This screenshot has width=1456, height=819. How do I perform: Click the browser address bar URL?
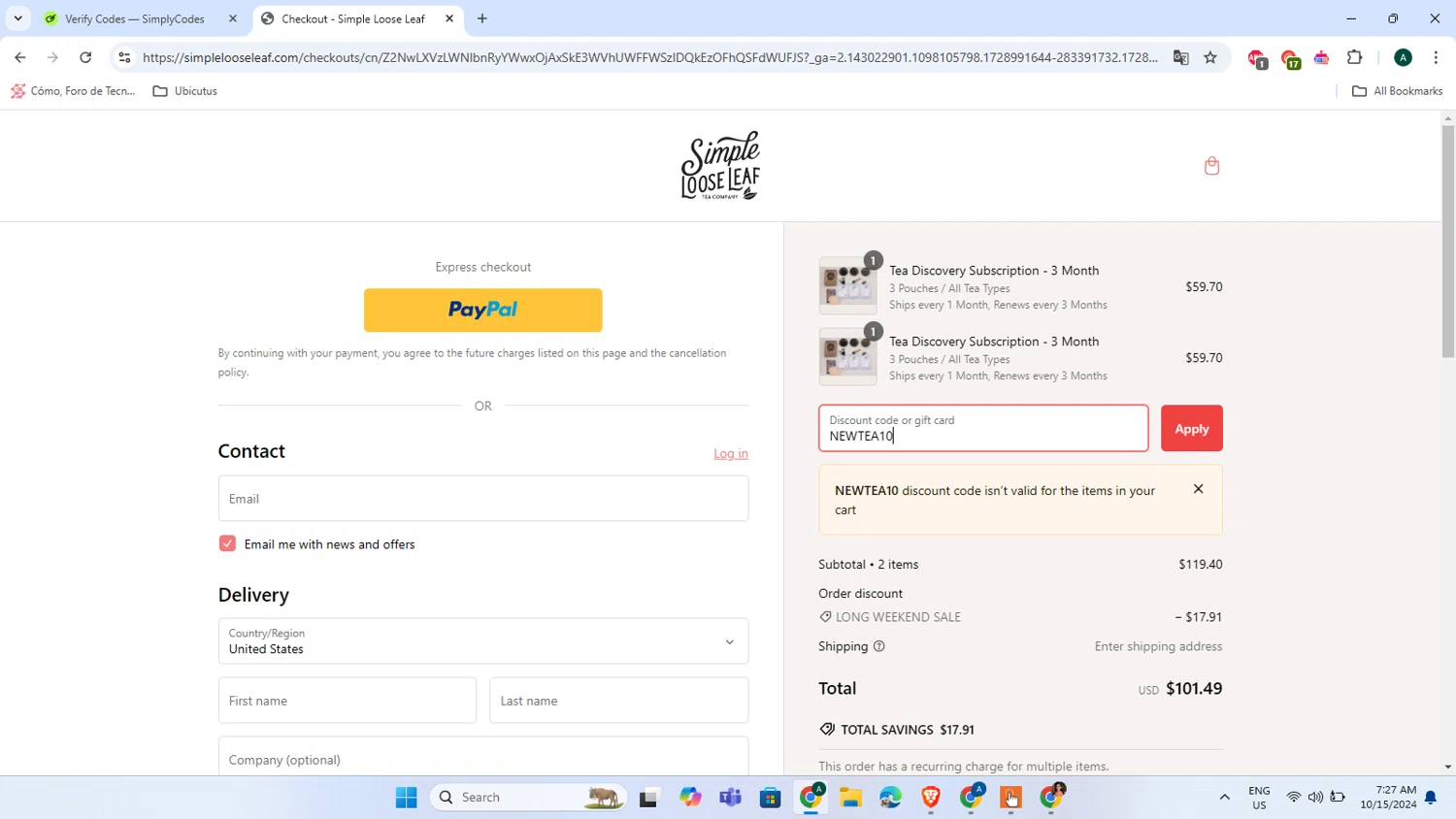click(649, 57)
